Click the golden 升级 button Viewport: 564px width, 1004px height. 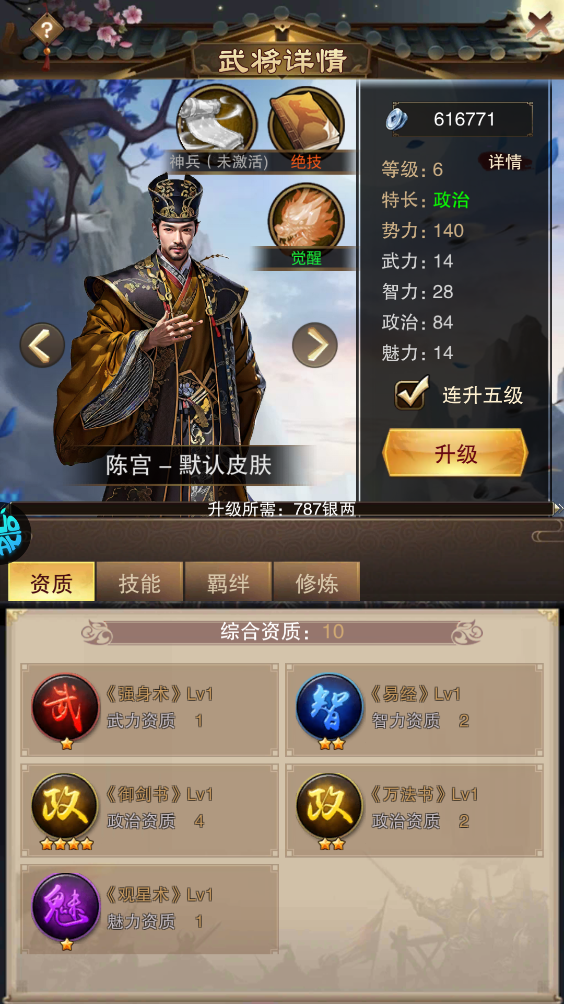pyautogui.click(x=455, y=453)
